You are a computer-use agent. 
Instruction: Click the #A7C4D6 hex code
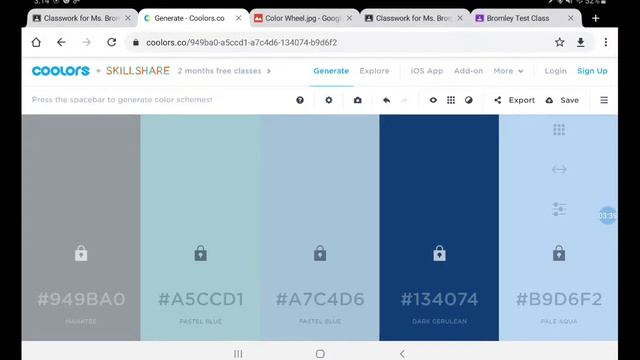320,299
